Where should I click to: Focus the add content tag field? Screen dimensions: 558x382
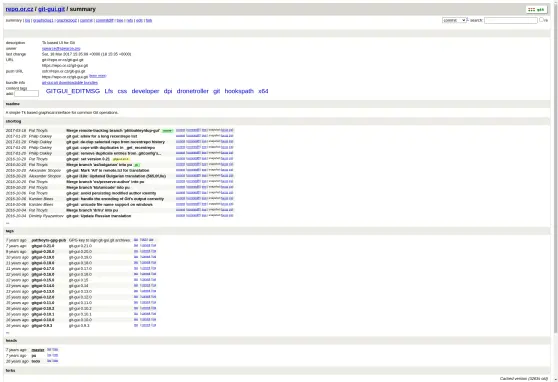(26, 94)
